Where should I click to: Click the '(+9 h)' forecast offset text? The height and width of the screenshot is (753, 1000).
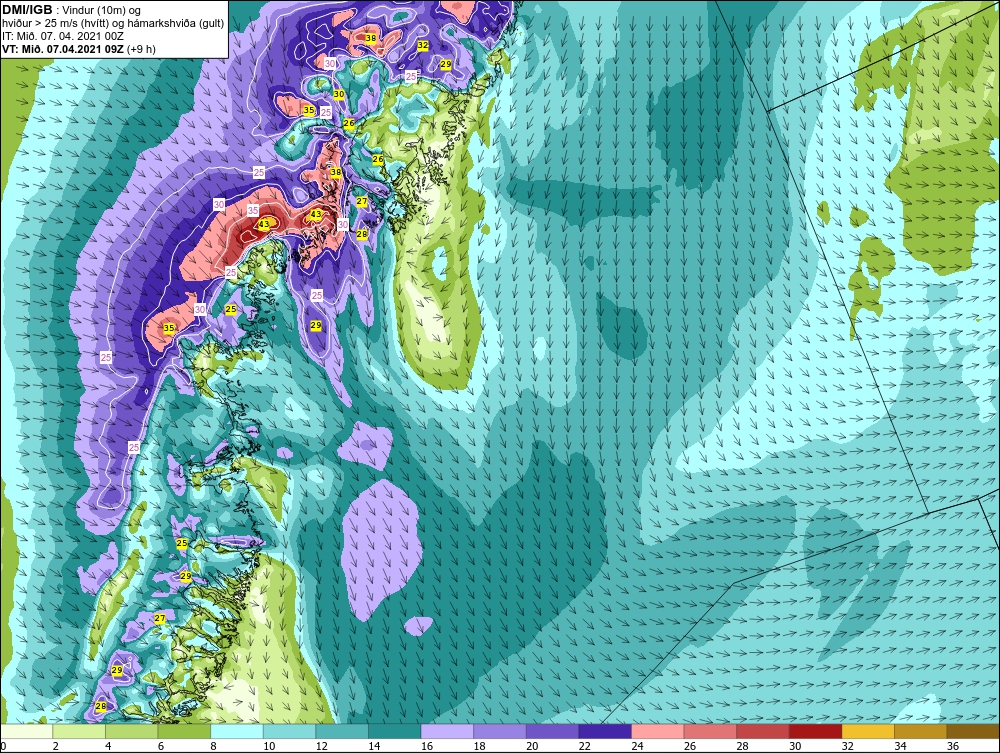pyautogui.click(x=141, y=49)
